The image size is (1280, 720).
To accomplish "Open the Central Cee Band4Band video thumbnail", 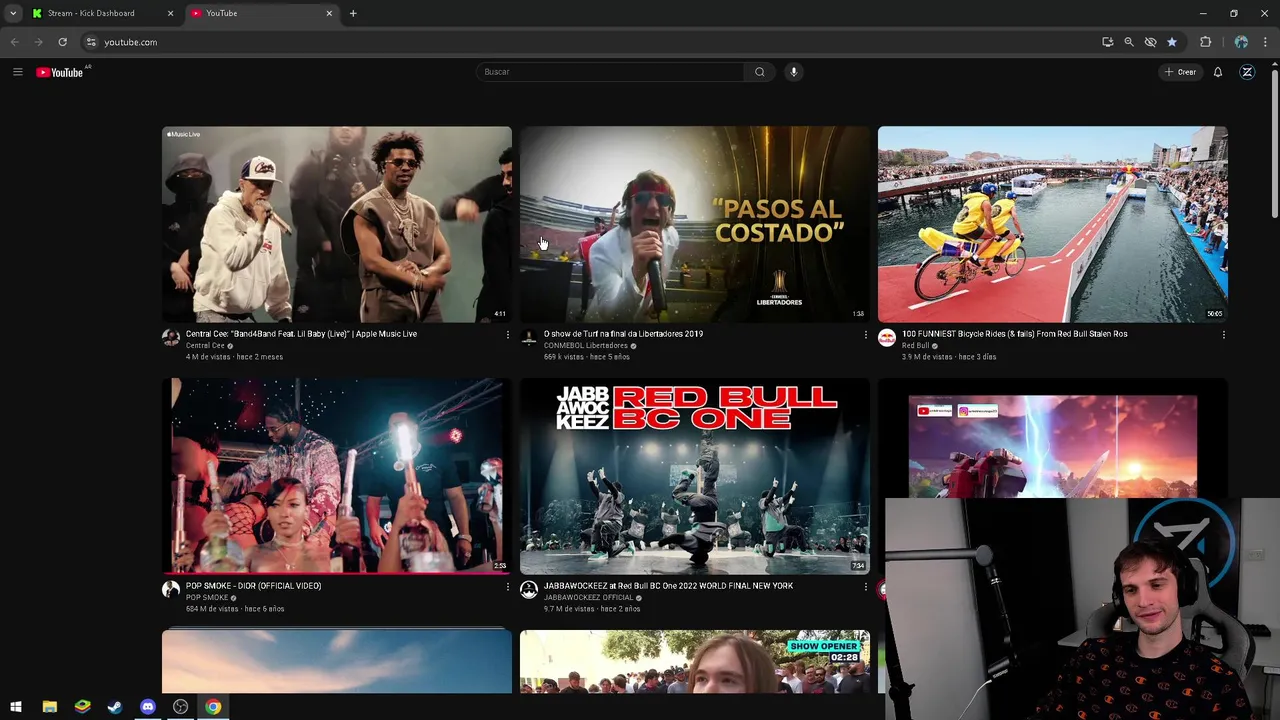I will pos(337,224).
